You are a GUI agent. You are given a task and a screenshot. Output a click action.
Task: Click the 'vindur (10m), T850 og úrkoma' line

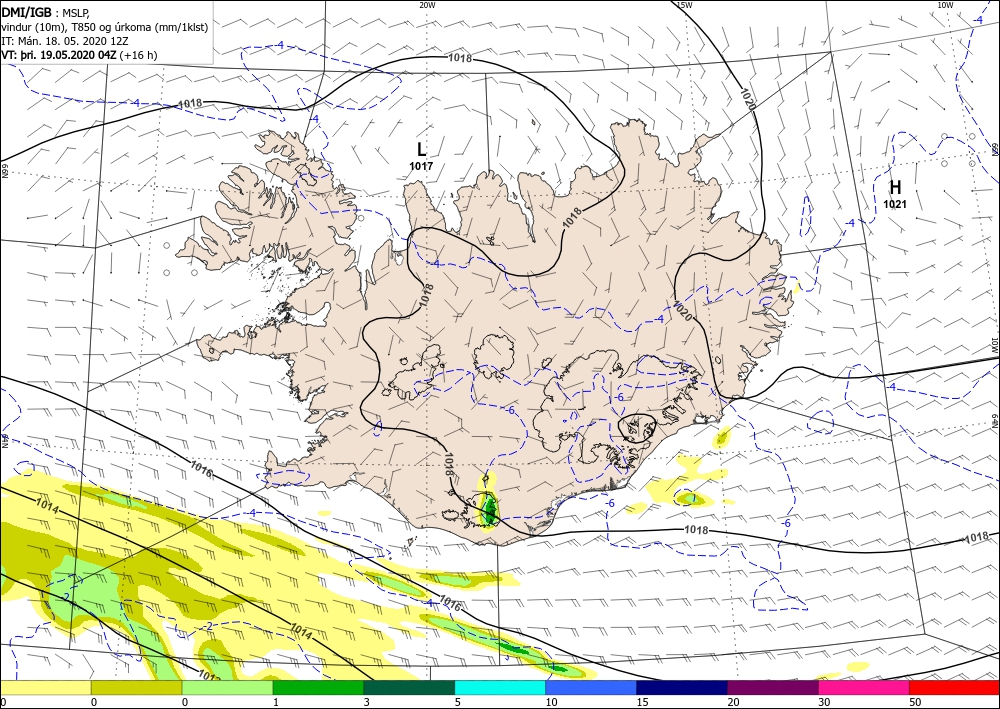tap(105, 27)
